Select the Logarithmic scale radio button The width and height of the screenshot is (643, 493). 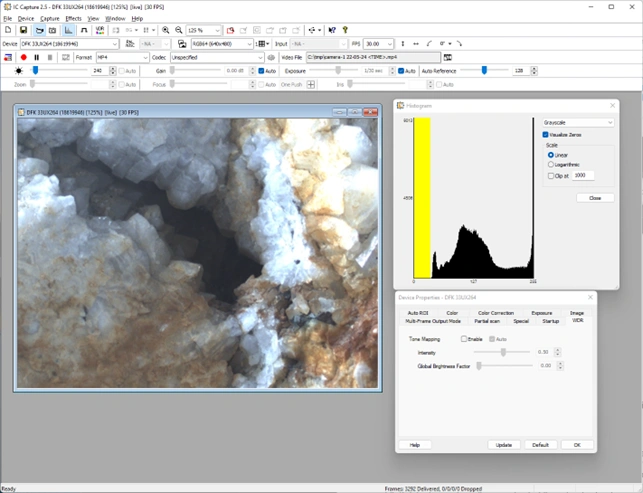pyautogui.click(x=551, y=164)
